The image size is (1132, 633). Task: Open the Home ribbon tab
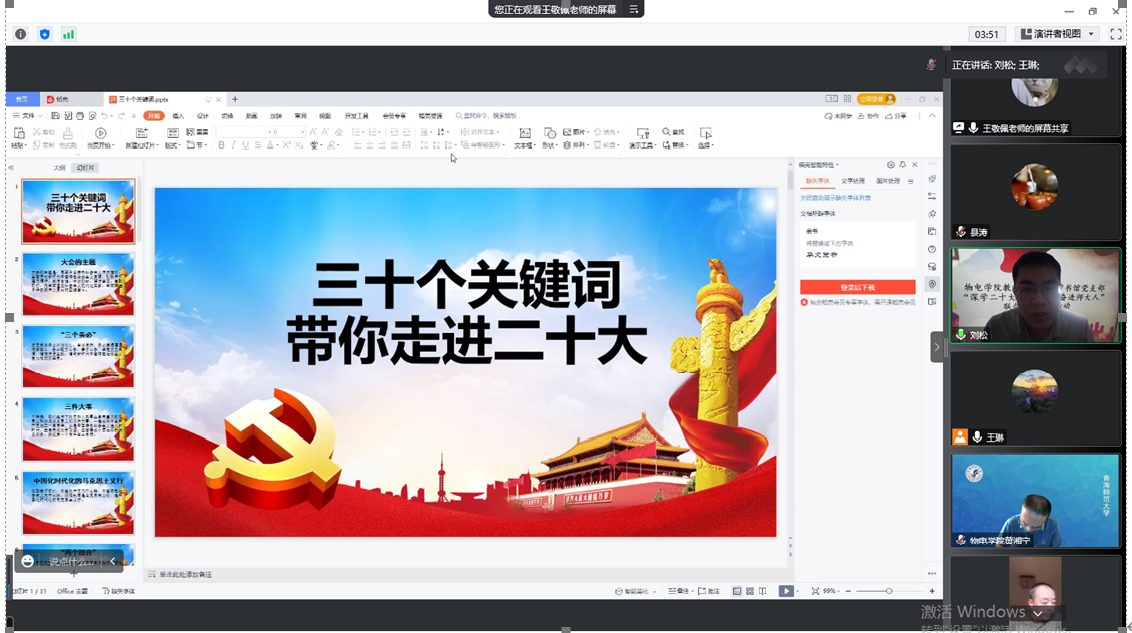pos(154,115)
